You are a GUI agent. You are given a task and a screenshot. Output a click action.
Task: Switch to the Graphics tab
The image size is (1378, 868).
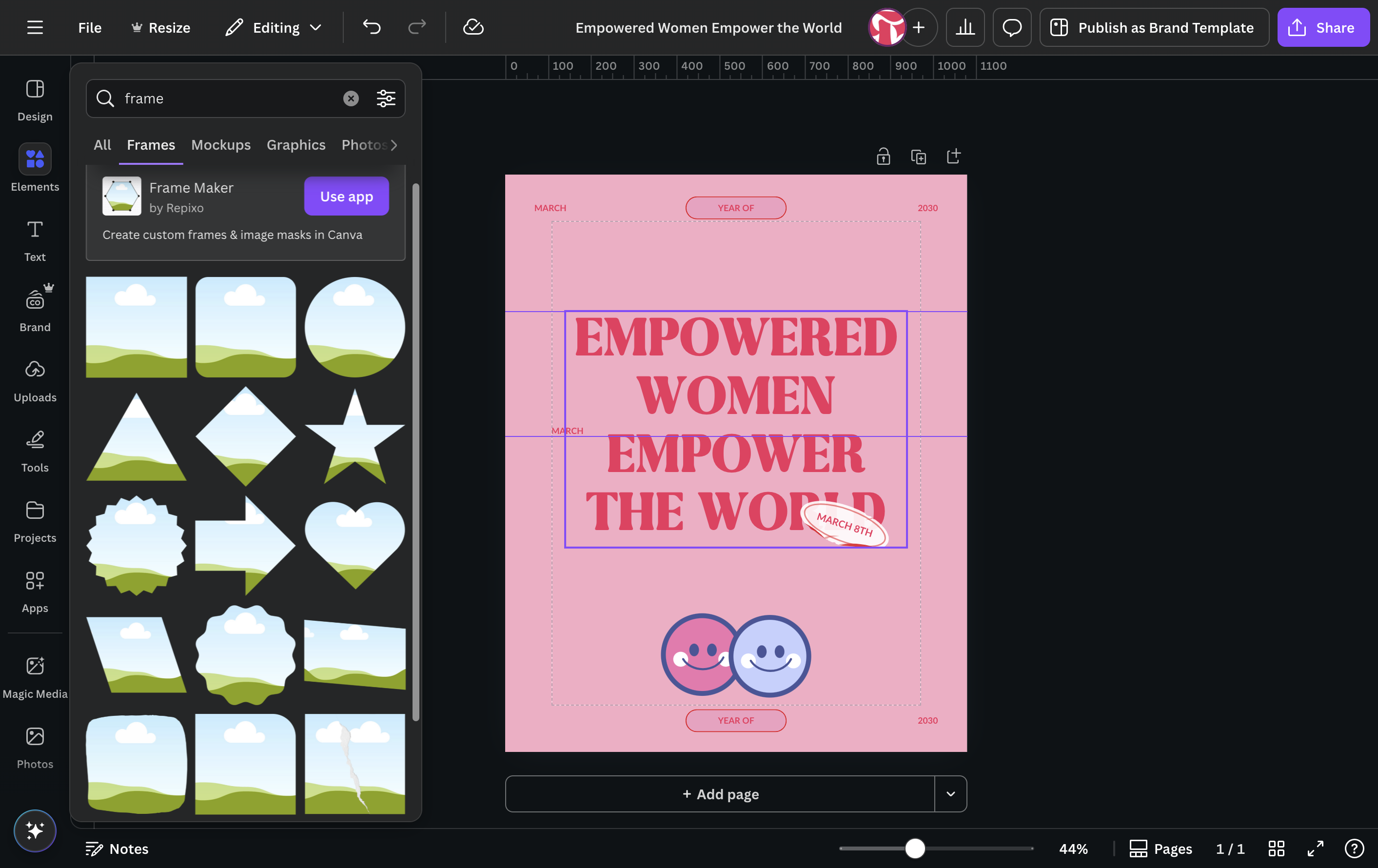click(x=296, y=145)
